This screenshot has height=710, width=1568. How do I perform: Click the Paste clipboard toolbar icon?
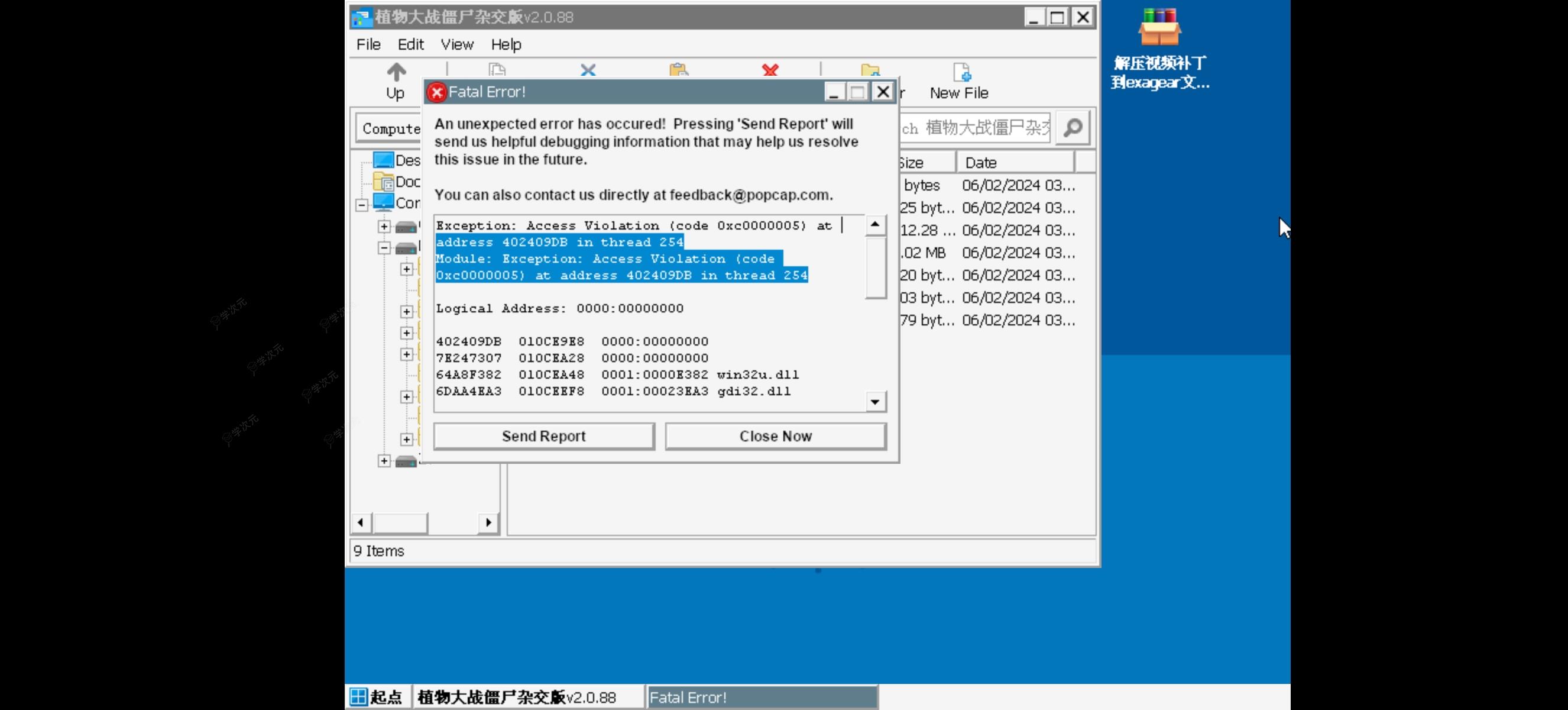679,70
